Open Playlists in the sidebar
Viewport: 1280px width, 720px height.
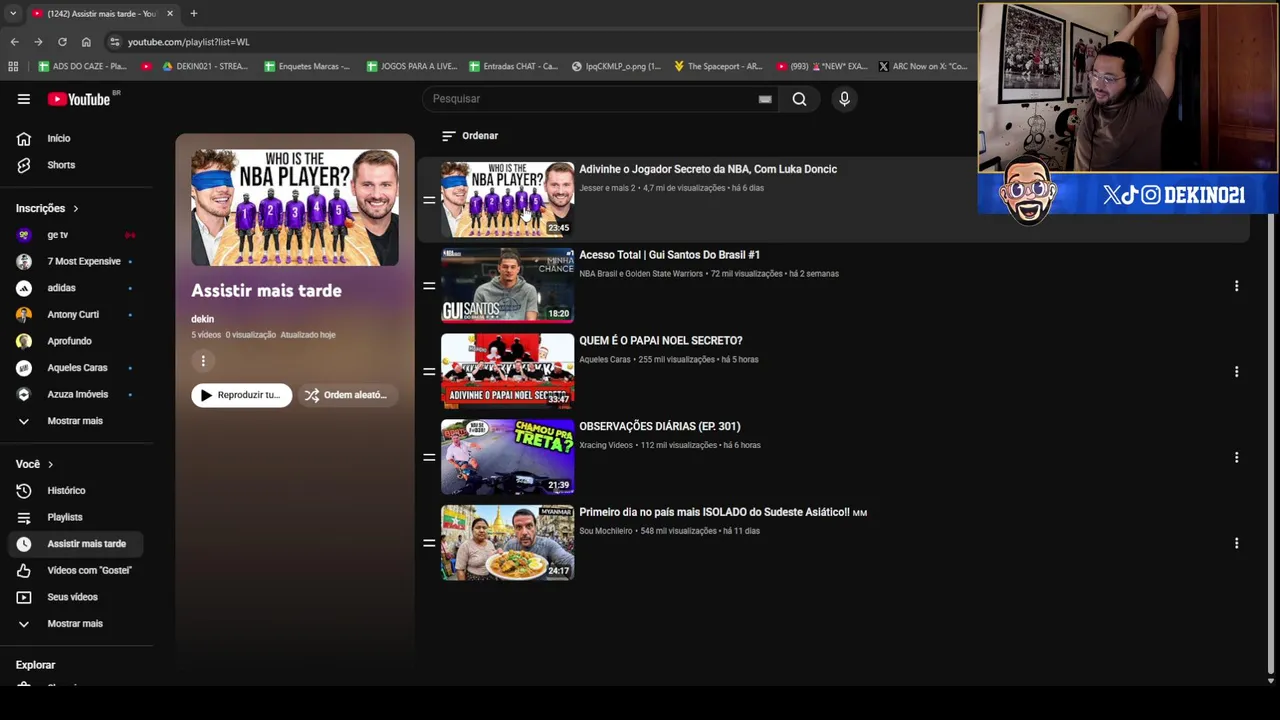pos(76,517)
